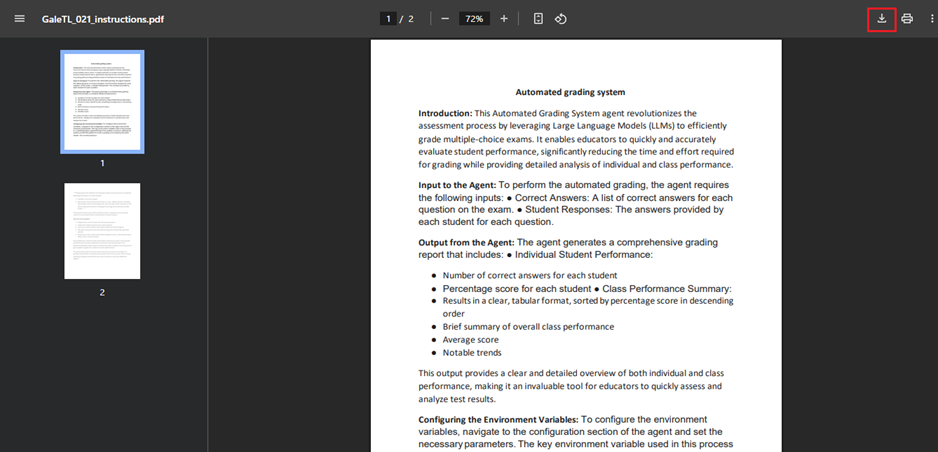This screenshot has width=938, height=452.
Task: Click the file name GaleTL_021_instructions.pdf
Action: (x=103, y=19)
